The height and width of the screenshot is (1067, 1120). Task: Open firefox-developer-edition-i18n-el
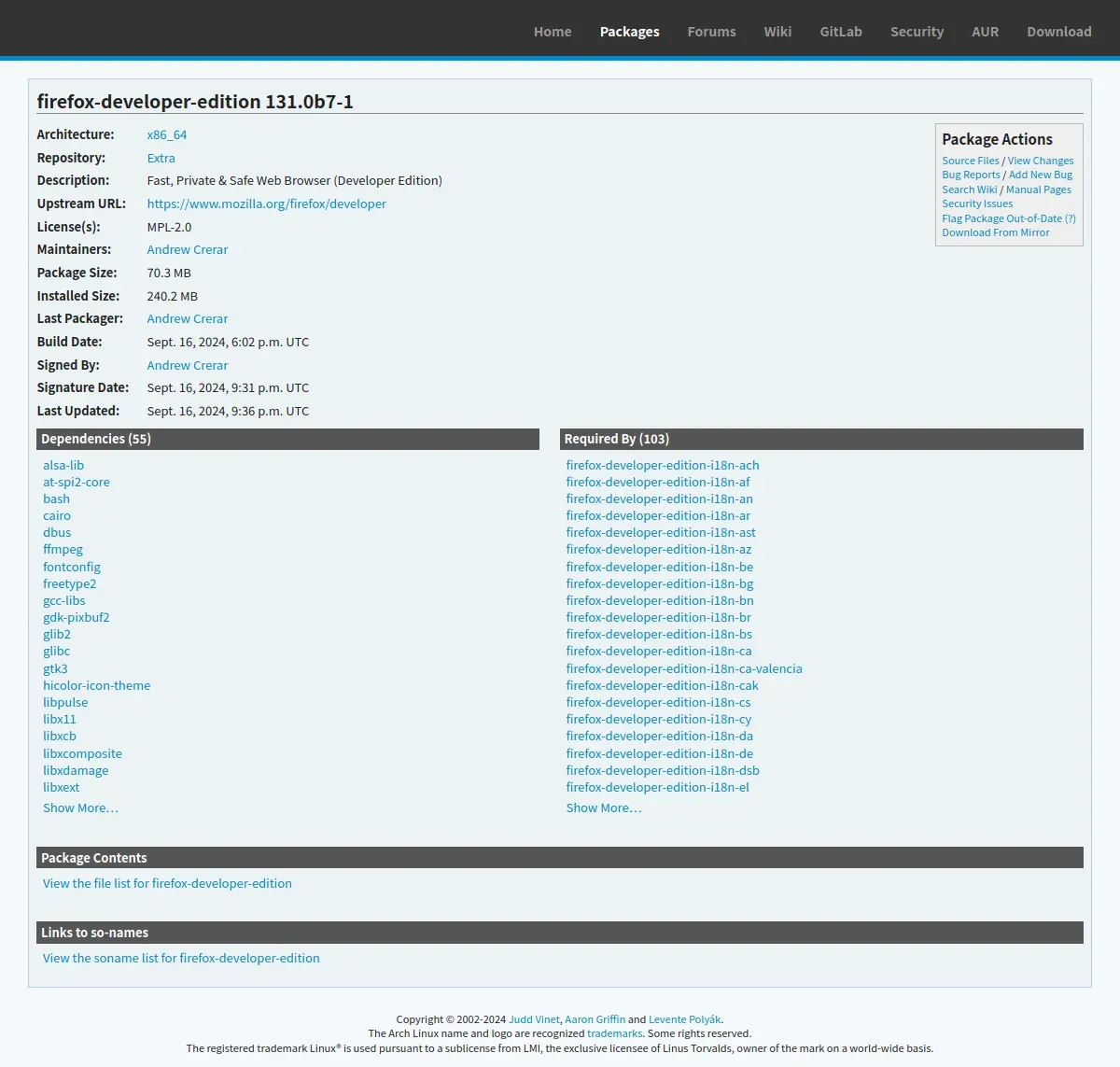(x=658, y=787)
